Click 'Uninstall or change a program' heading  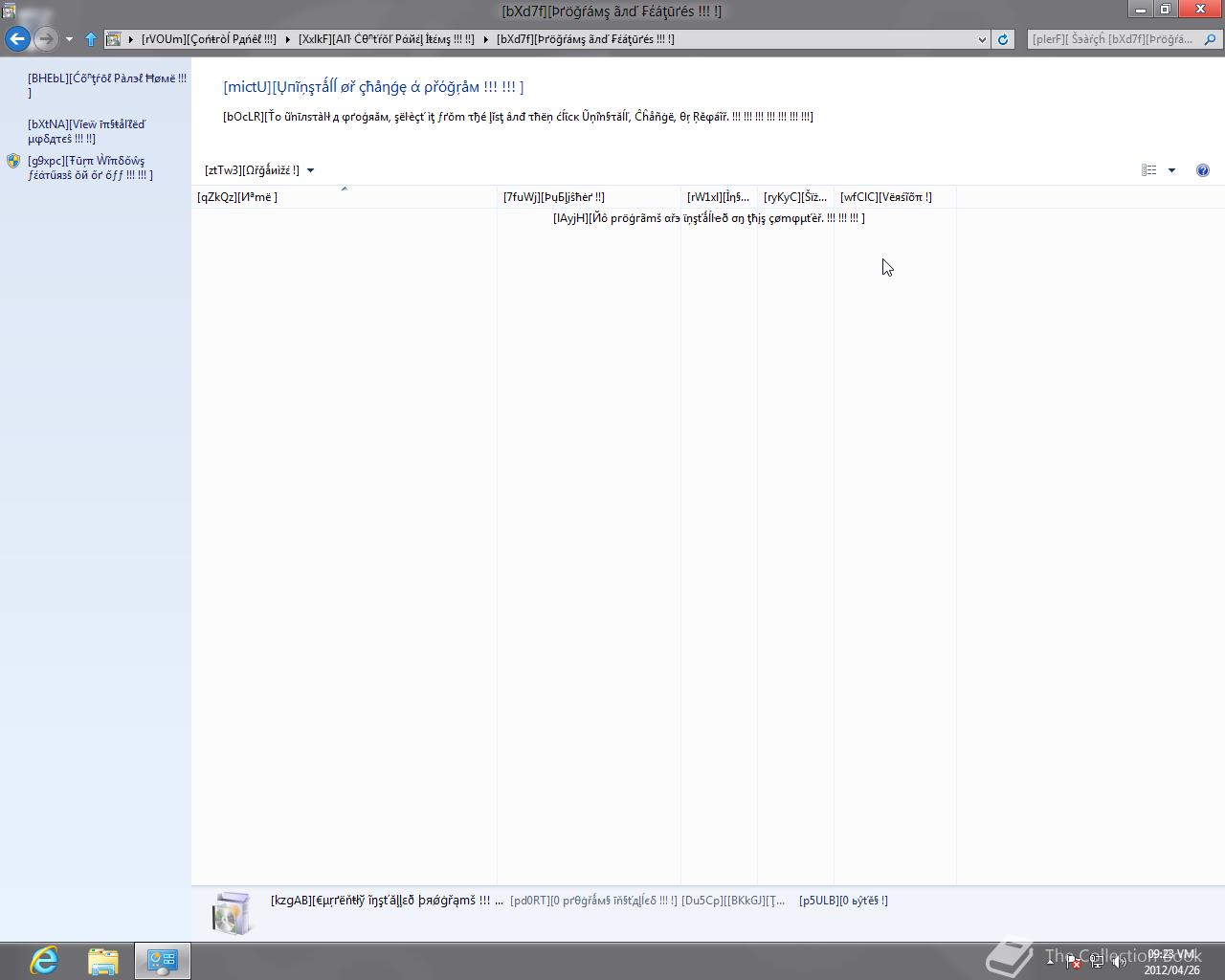(x=373, y=87)
